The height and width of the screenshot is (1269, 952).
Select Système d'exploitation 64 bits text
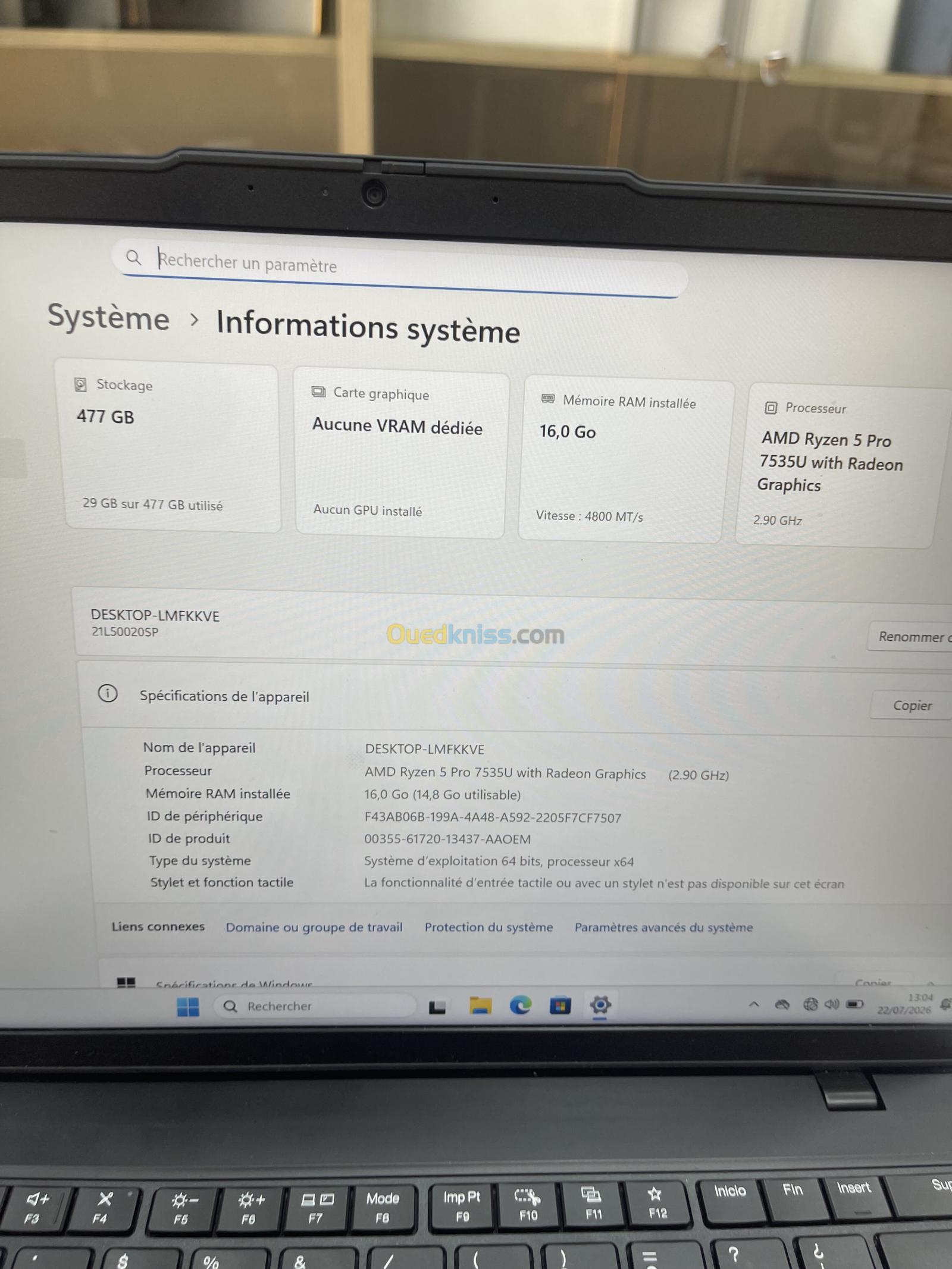[499, 861]
